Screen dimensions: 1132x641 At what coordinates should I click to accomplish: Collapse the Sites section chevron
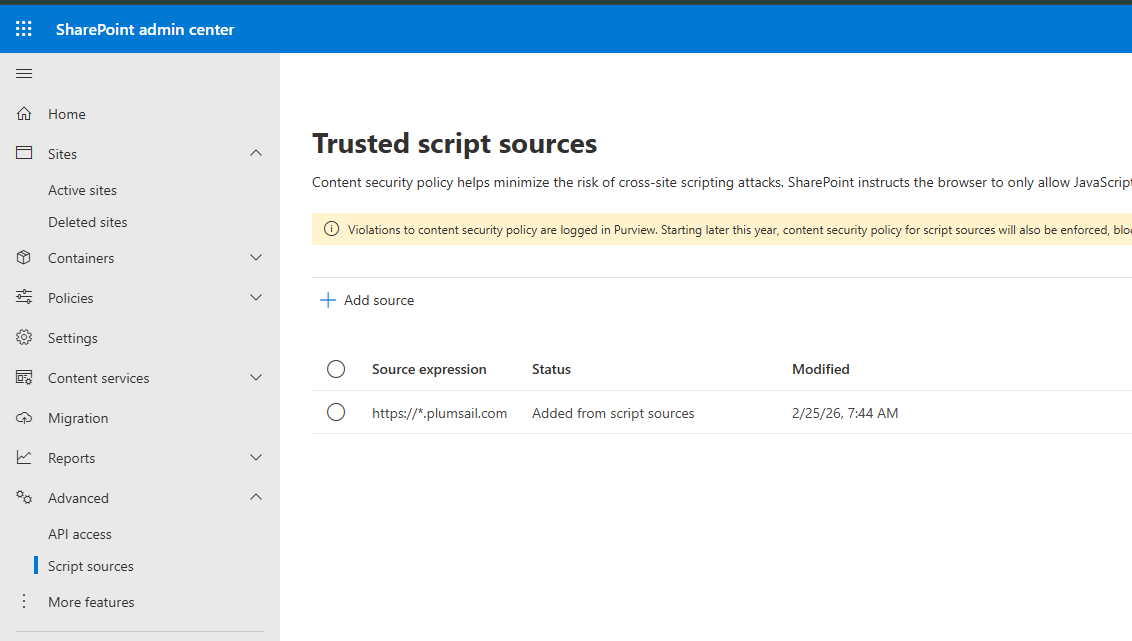click(x=256, y=154)
